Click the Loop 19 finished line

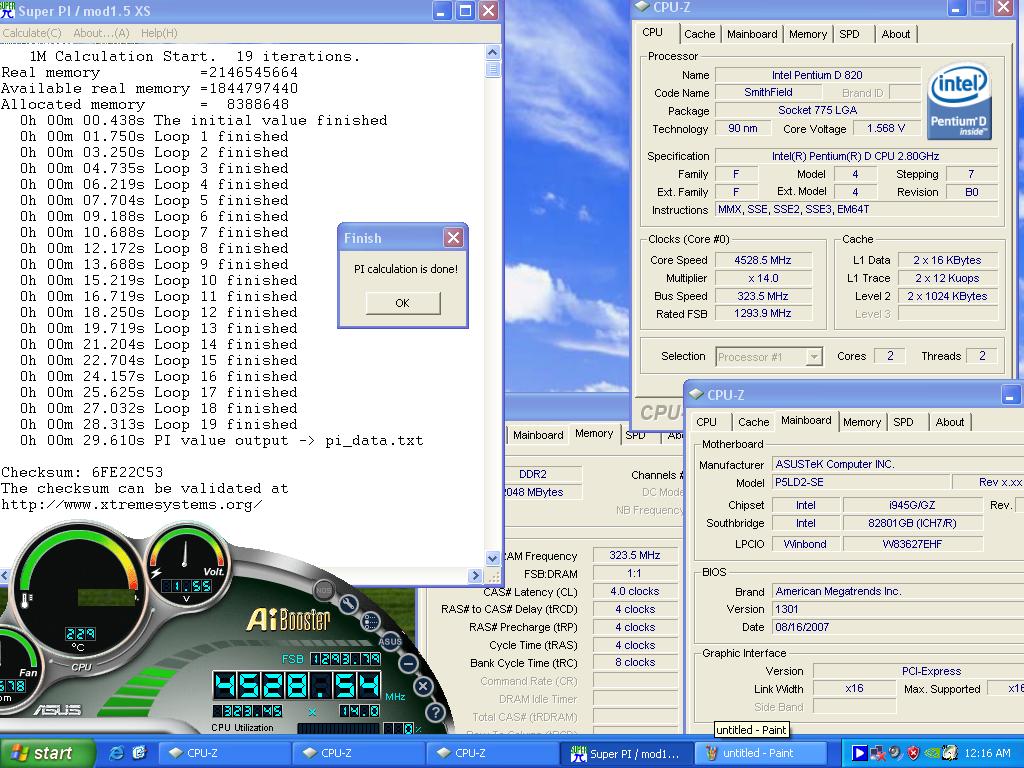158,424
